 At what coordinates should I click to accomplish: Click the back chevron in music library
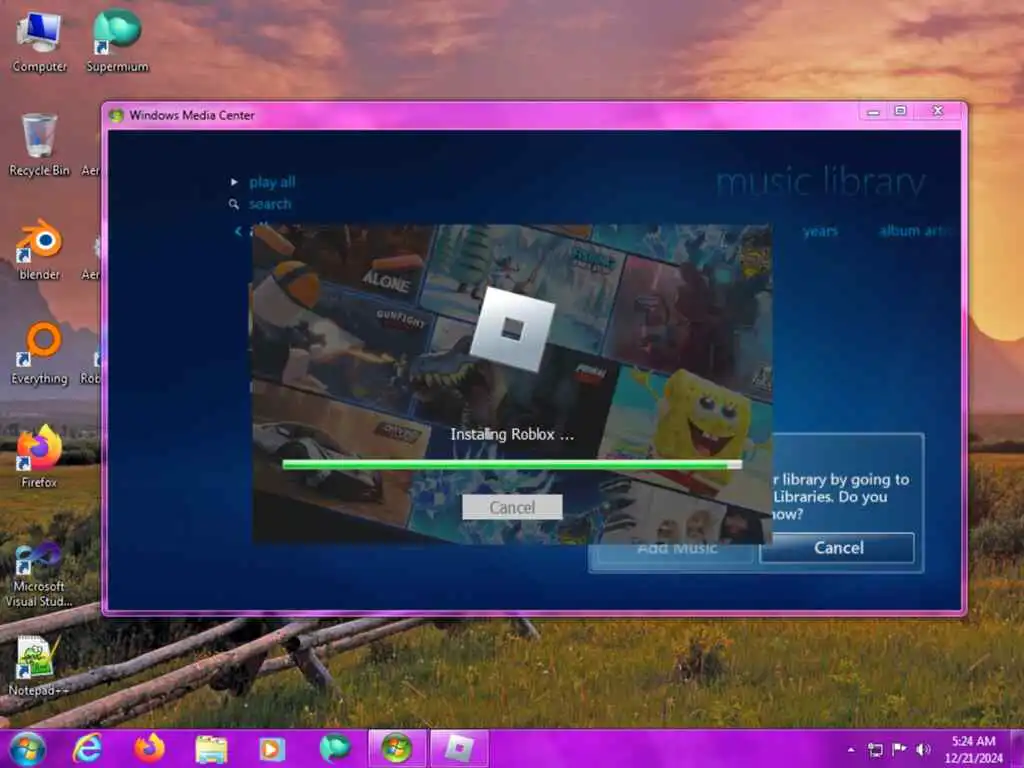[x=238, y=231]
